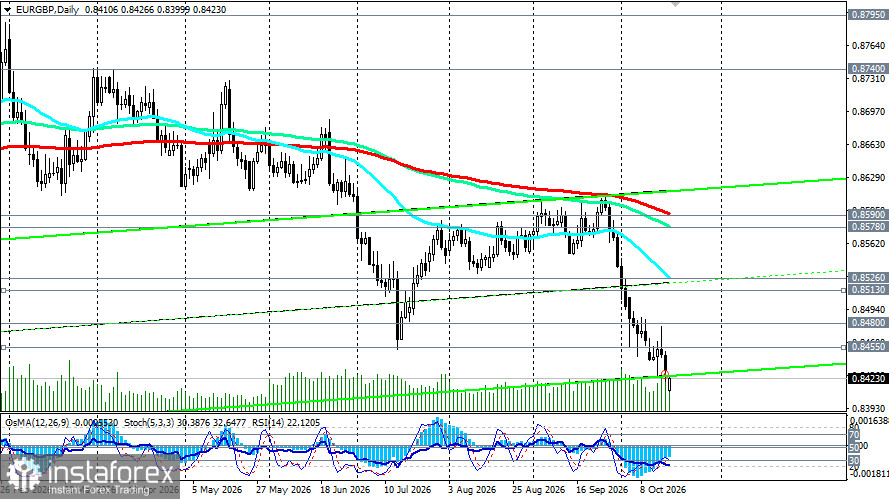Image resolution: width=889 pixels, height=499 pixels.
Task: Click the 0.85620 price scale value
Action: tap(868, 244)
